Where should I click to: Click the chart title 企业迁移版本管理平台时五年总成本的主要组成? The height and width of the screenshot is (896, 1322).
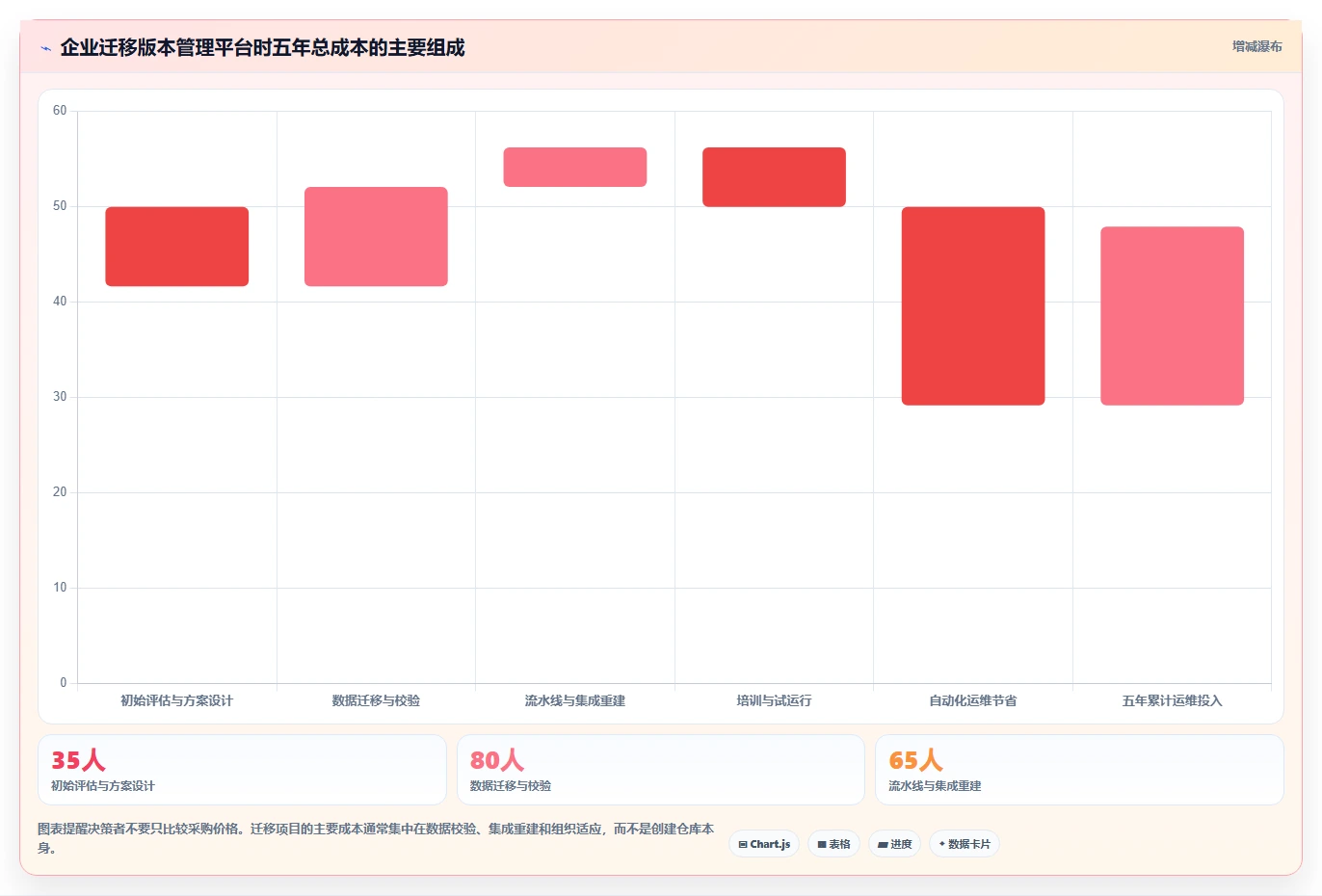pos(262,47)
